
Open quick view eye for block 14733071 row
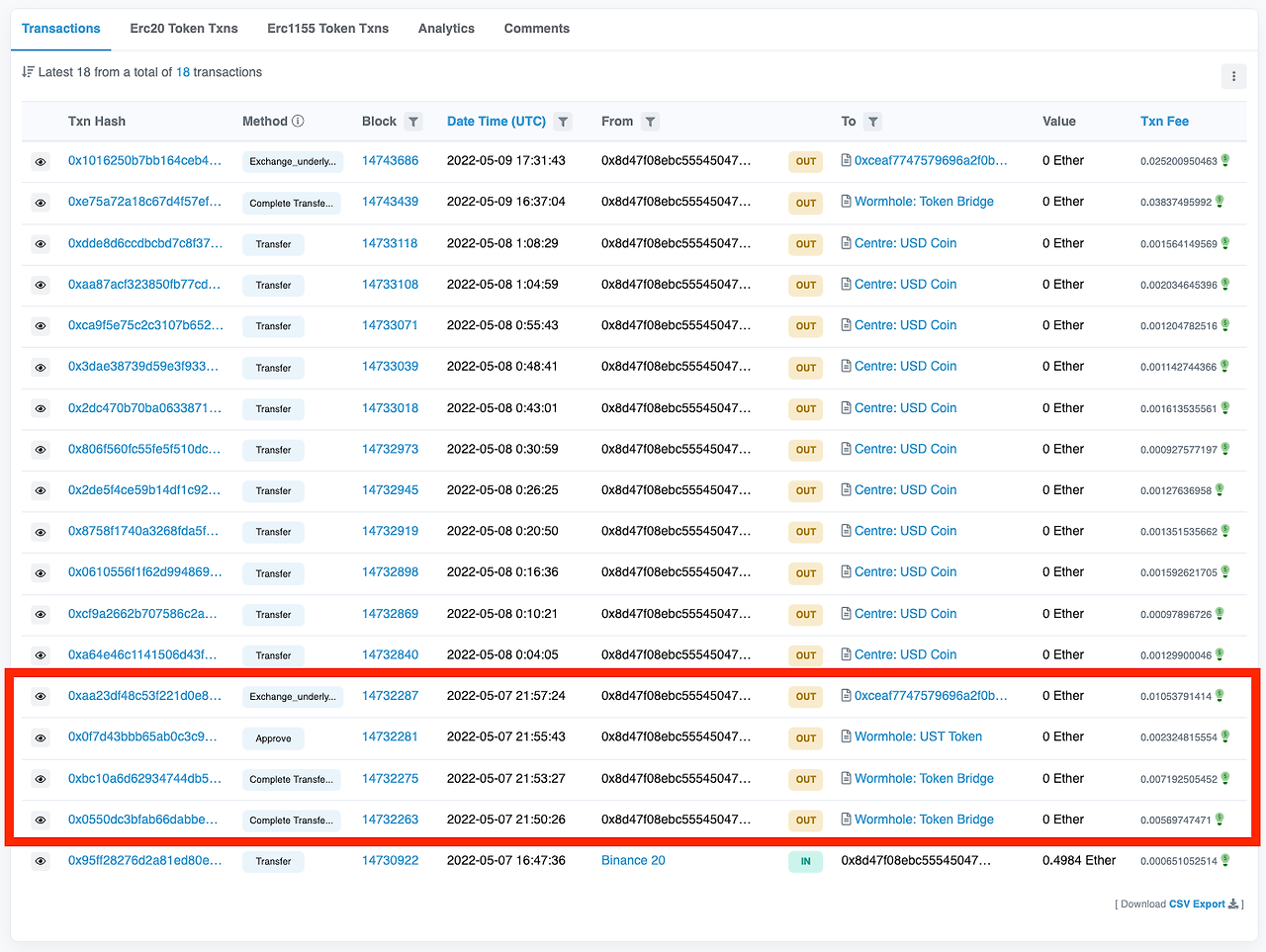[x=41, y=326]
